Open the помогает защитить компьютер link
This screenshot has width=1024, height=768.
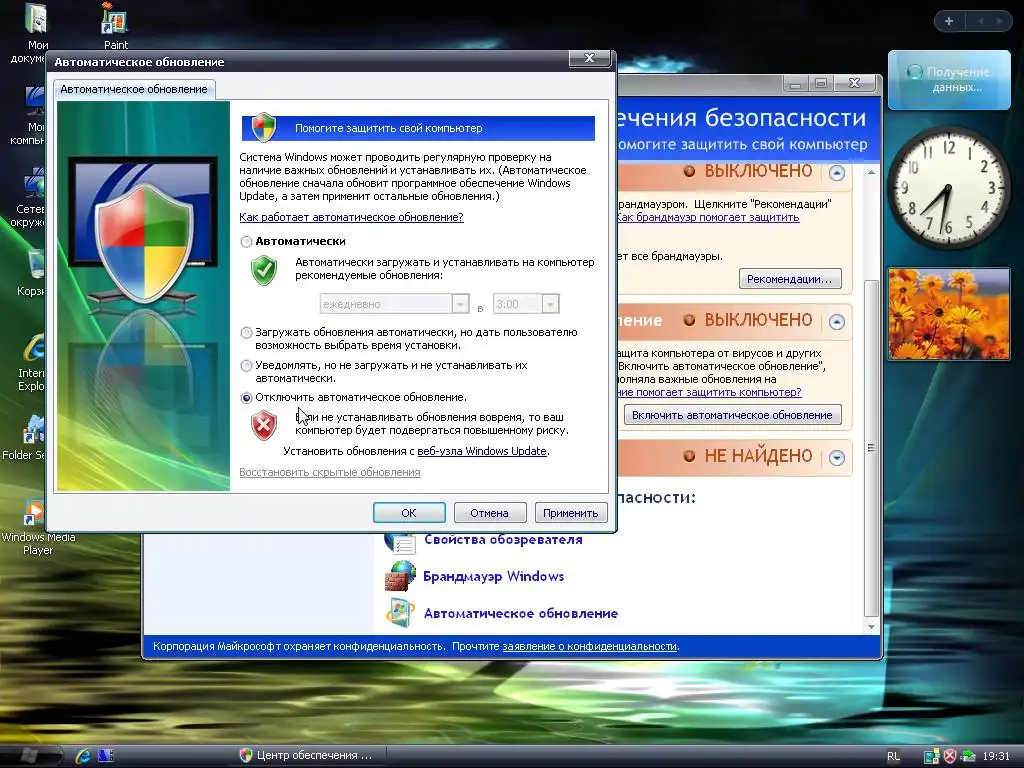click(709, 392)
